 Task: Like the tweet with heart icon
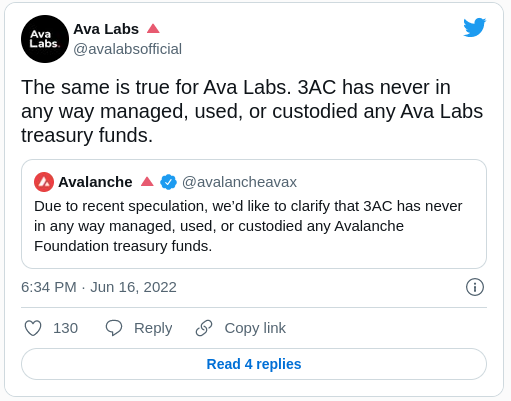point(33,328)
